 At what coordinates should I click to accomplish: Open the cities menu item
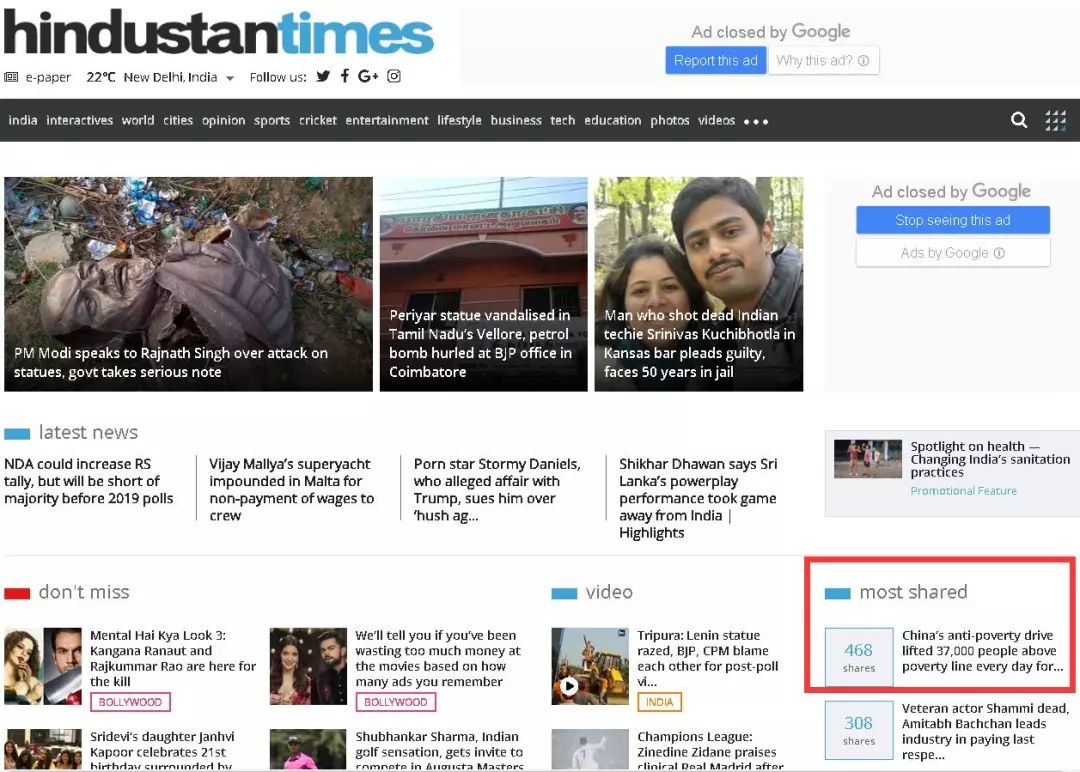click(178, 121)
